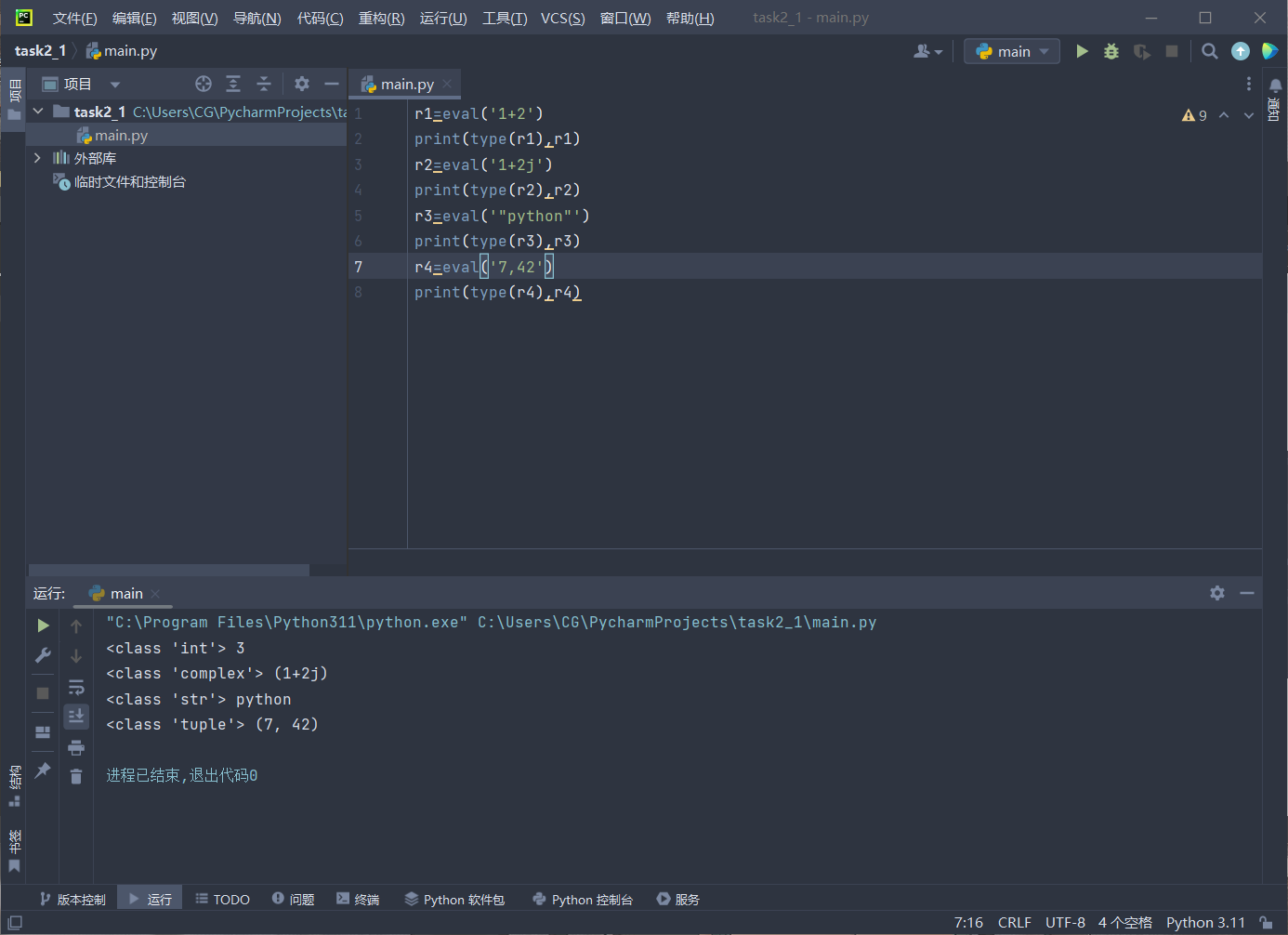Click Python 3.11 interpreter in status bar
The height and width of the screenshot is (935, 1288).
pyautogui.click(x=1205, y=922)
